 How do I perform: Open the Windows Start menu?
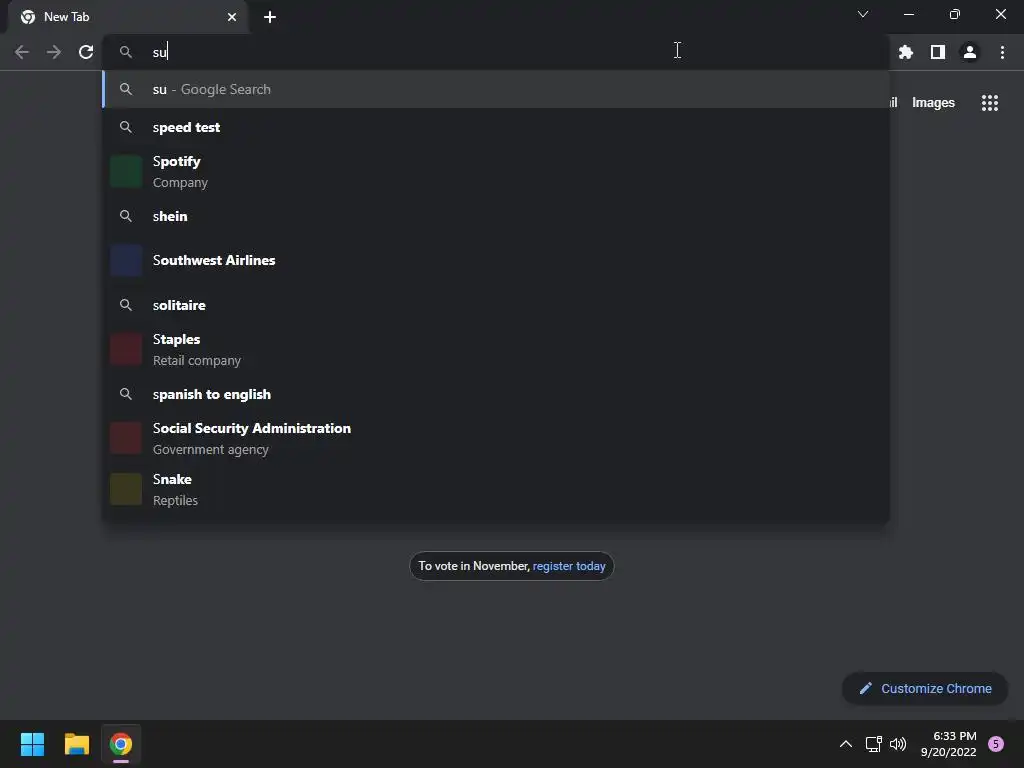click(32, 744)
